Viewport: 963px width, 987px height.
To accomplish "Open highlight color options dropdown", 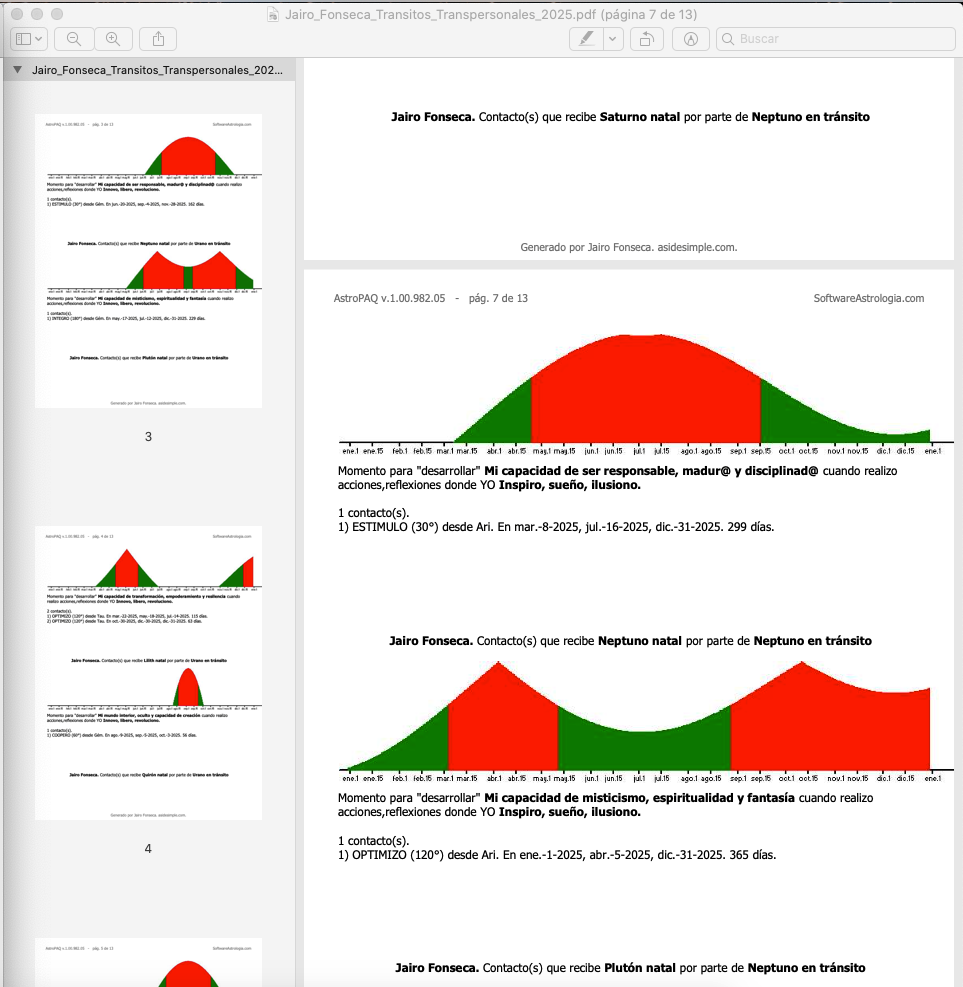I will [x=613, y=39].
